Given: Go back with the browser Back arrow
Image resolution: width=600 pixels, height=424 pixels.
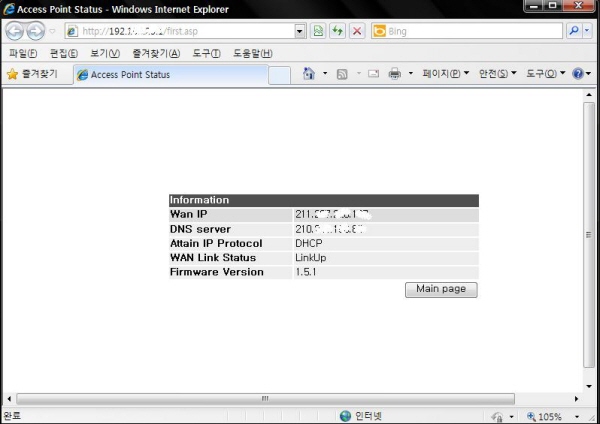Looking at the screenshot, I should [x=15, y=31].
